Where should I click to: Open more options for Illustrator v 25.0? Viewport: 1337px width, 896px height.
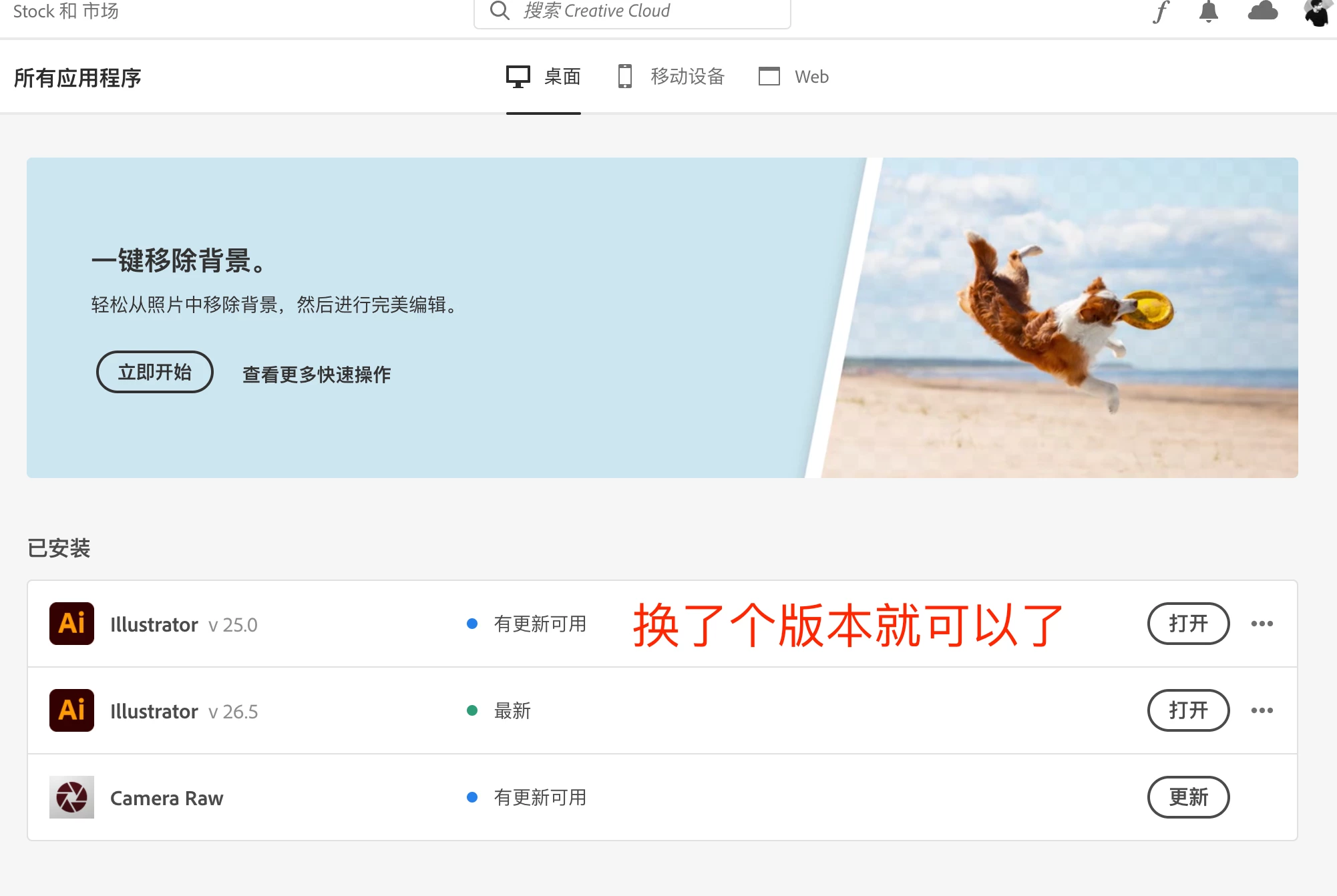(1262, 624)
